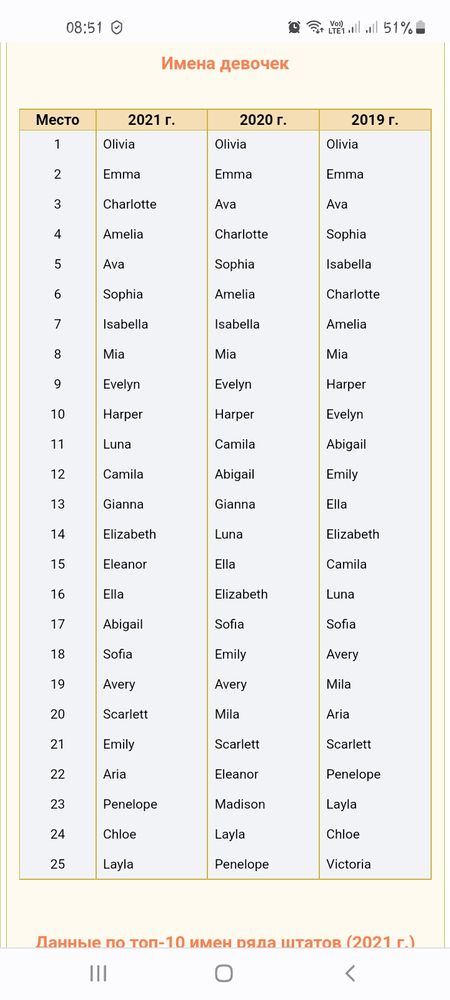The height and width of the screenshot is (1000, 450).
Task: Tap the Wi-Fi status bar icon
Action: point(314,27)
